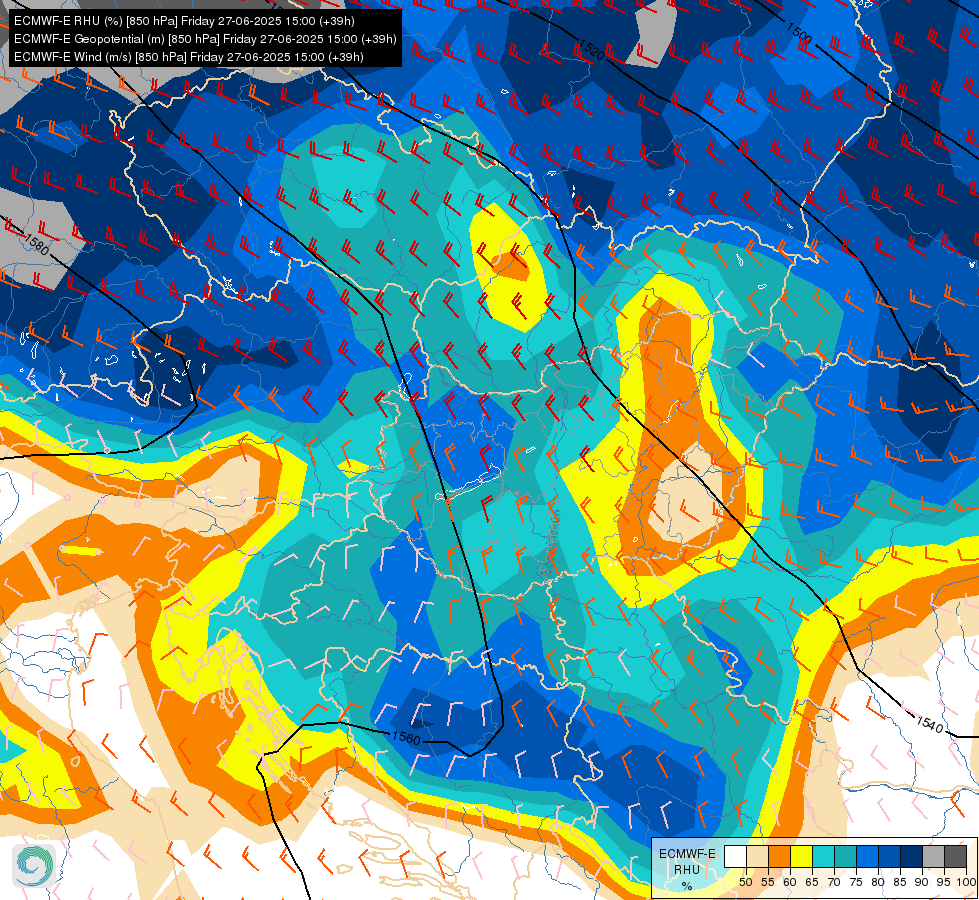
Task: Click the '%' unit label in the legend
Action: pos(687,886)
